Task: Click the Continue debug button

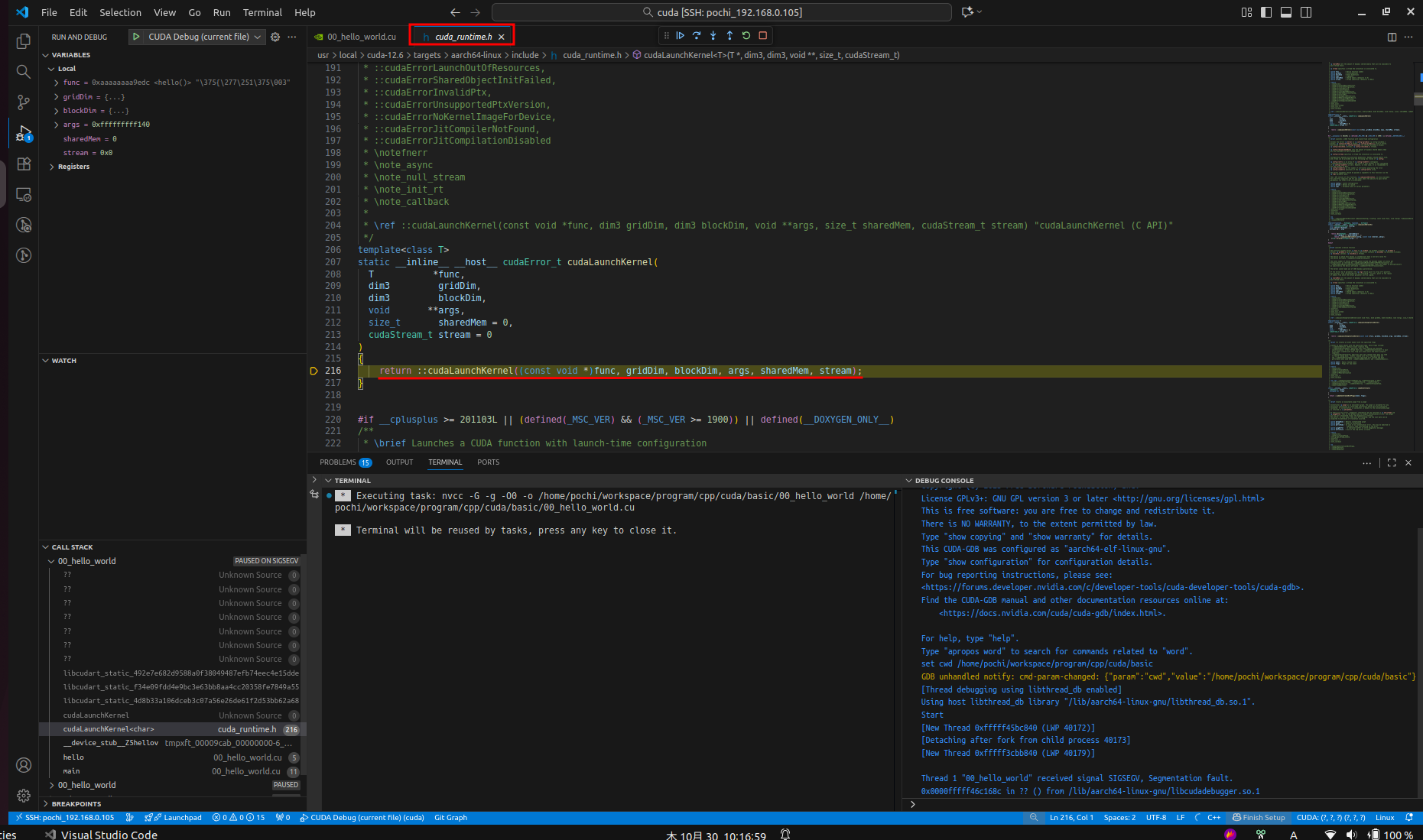Action: click(680, 36)
